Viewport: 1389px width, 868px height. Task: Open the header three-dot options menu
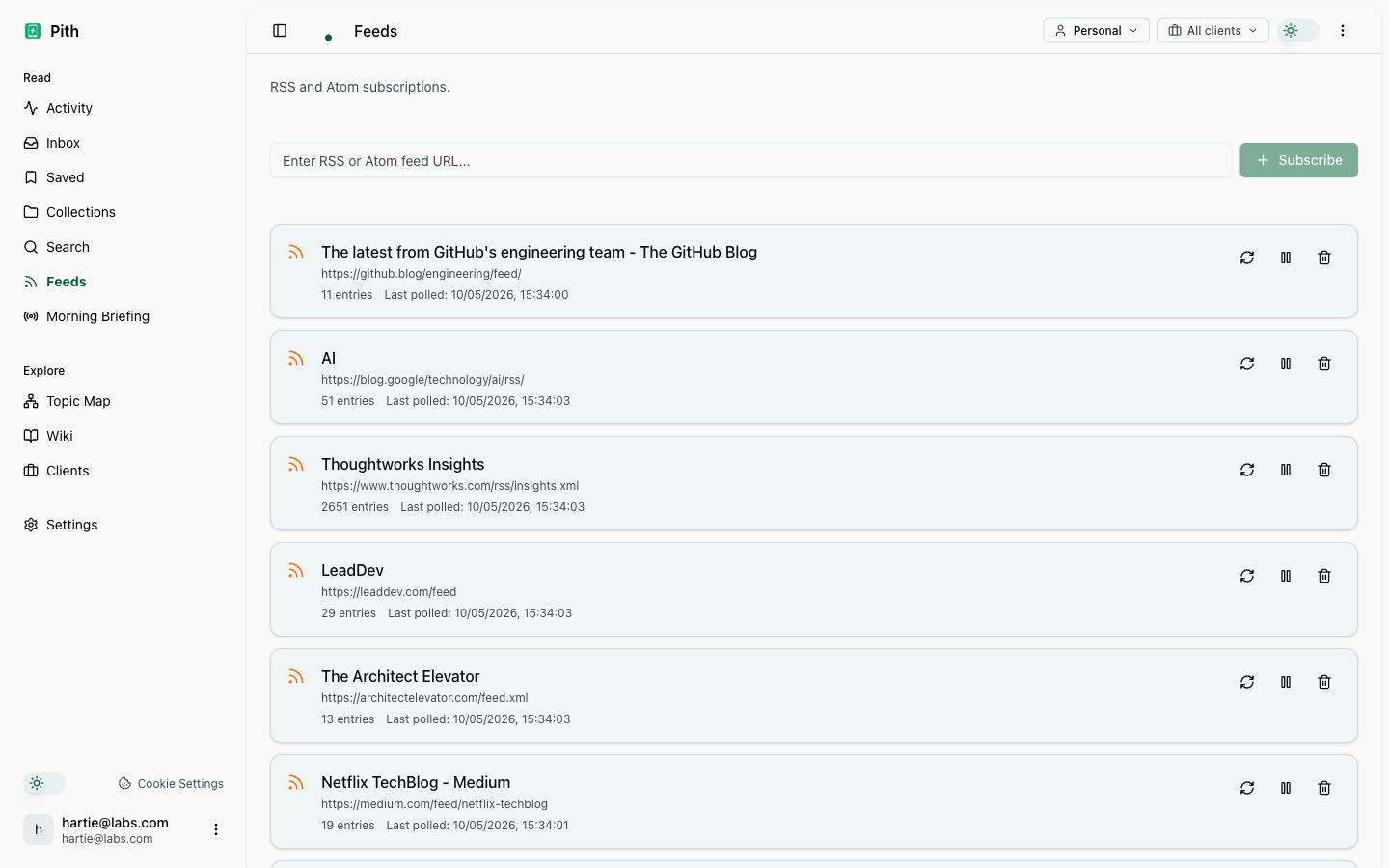1343,31
